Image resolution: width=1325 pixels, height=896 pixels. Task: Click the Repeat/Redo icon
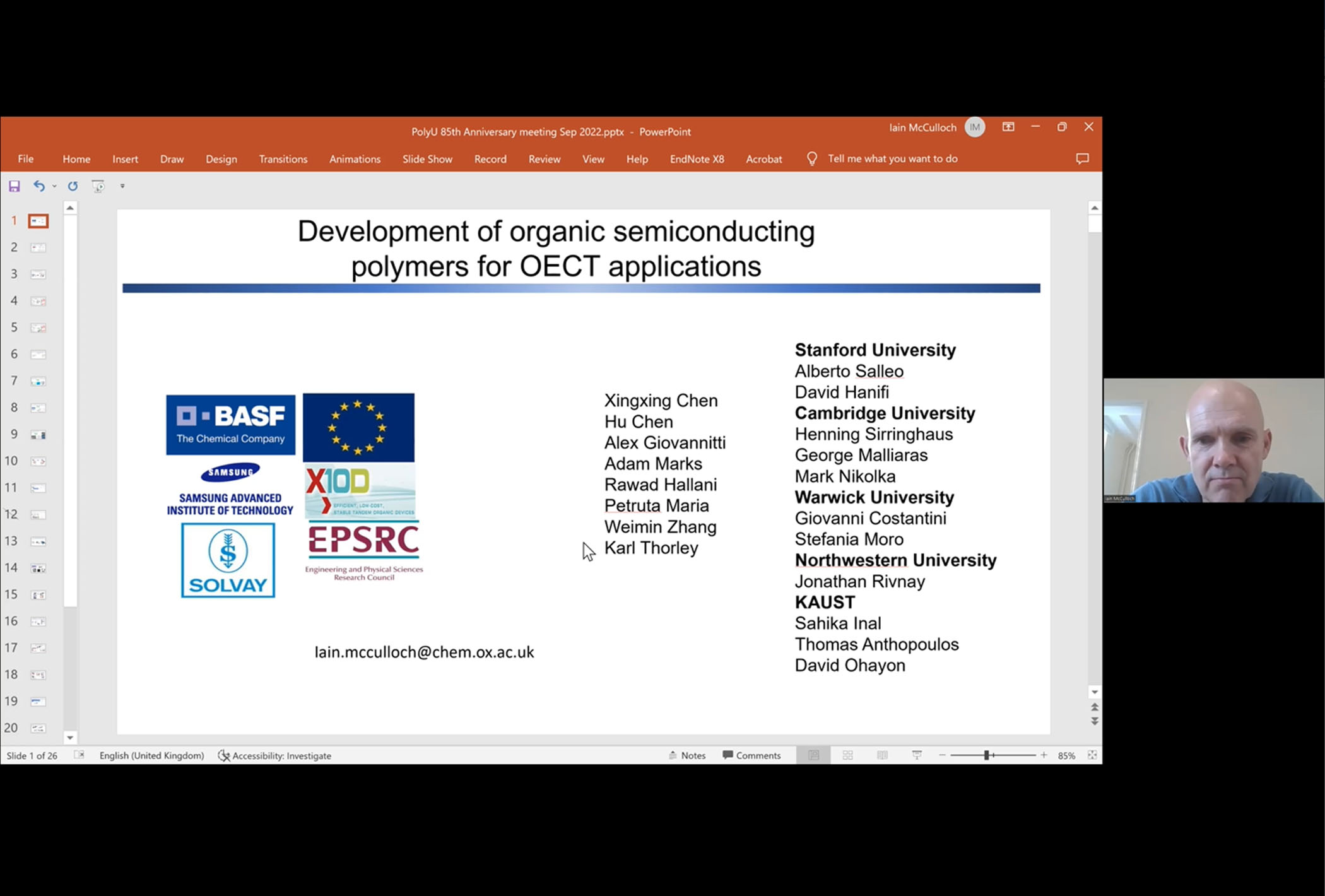[x=73, y=186]
